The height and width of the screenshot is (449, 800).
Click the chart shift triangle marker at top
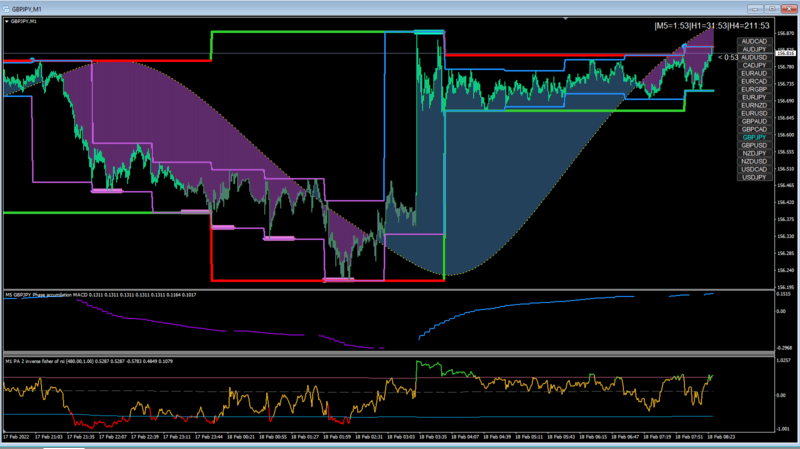click(565, 19)
